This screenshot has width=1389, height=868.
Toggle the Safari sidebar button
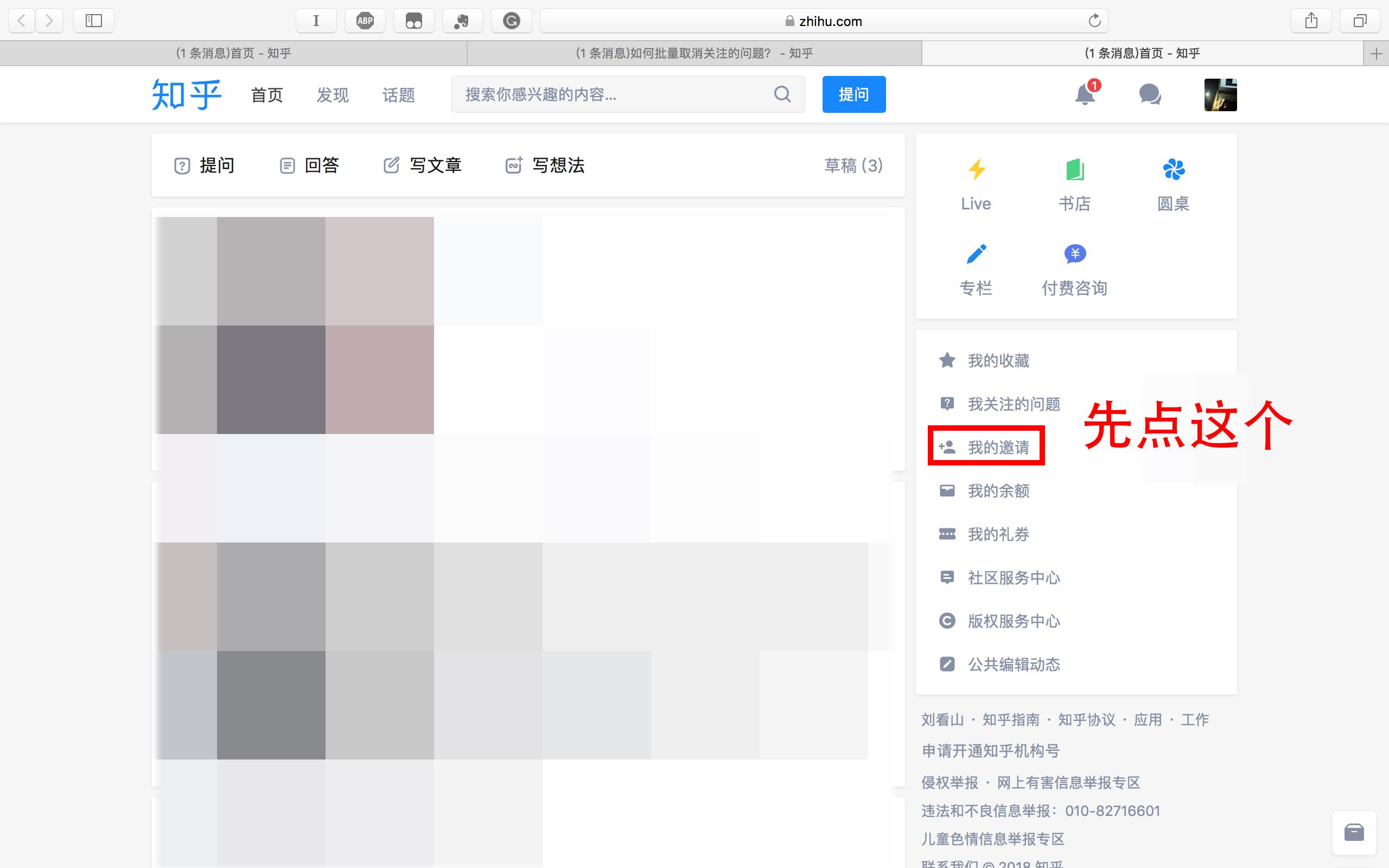pos(93,21)
